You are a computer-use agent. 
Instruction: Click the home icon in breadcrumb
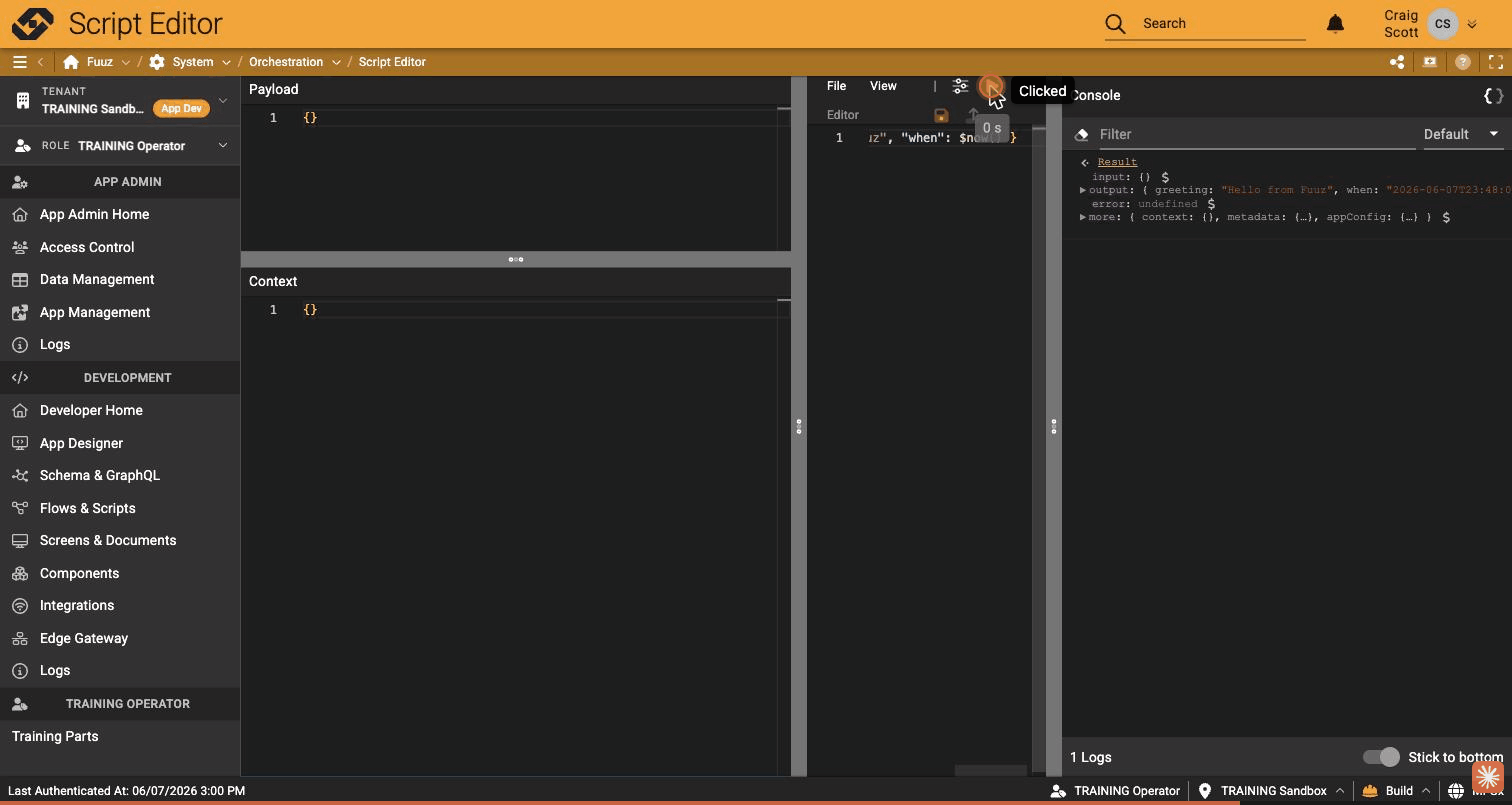pyautogui.click(x=71, y=62)
